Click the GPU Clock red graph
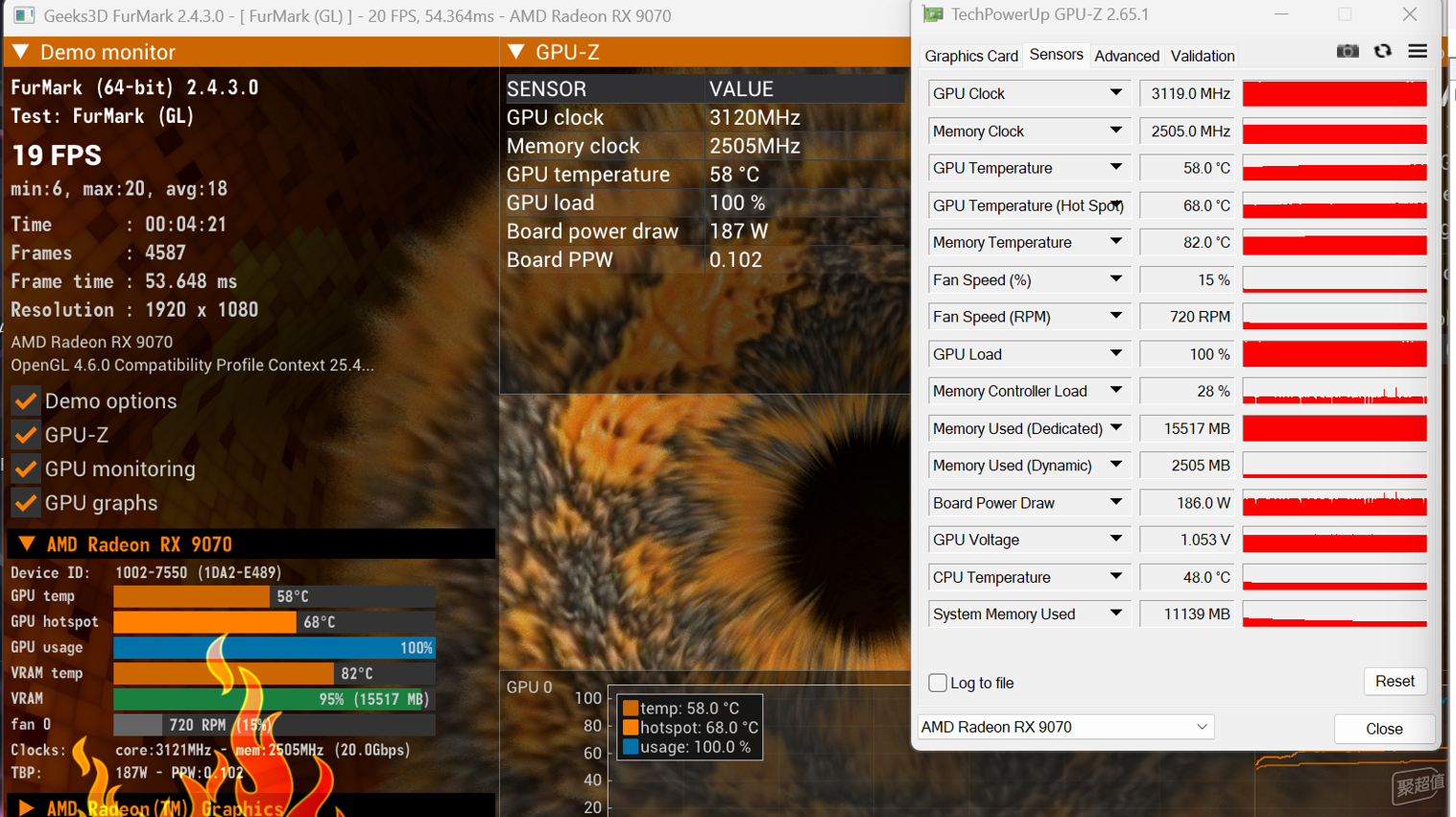Viewport: 1456px width, 817px height. pos(1334,93)
